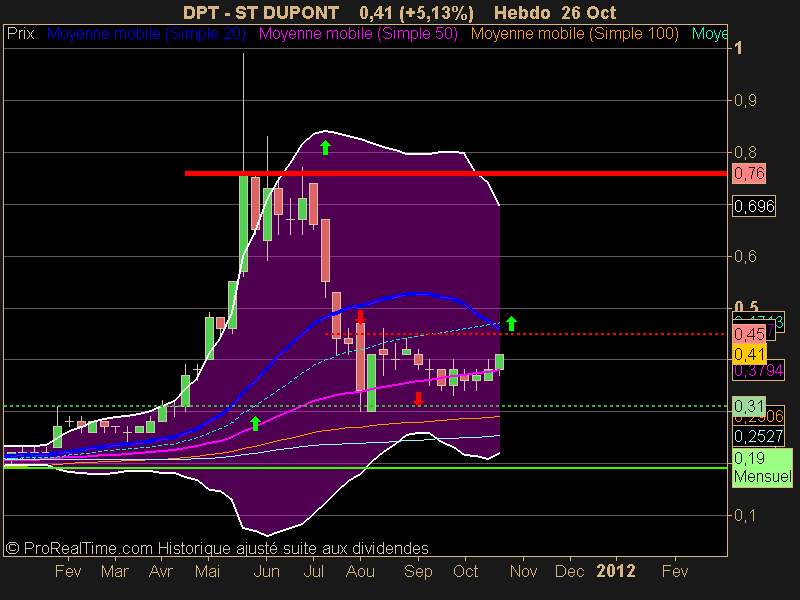The width and height of the screenshot is (800, 600).
Task: Click the green 0,31 support price tag
Action: click(749, 406)
